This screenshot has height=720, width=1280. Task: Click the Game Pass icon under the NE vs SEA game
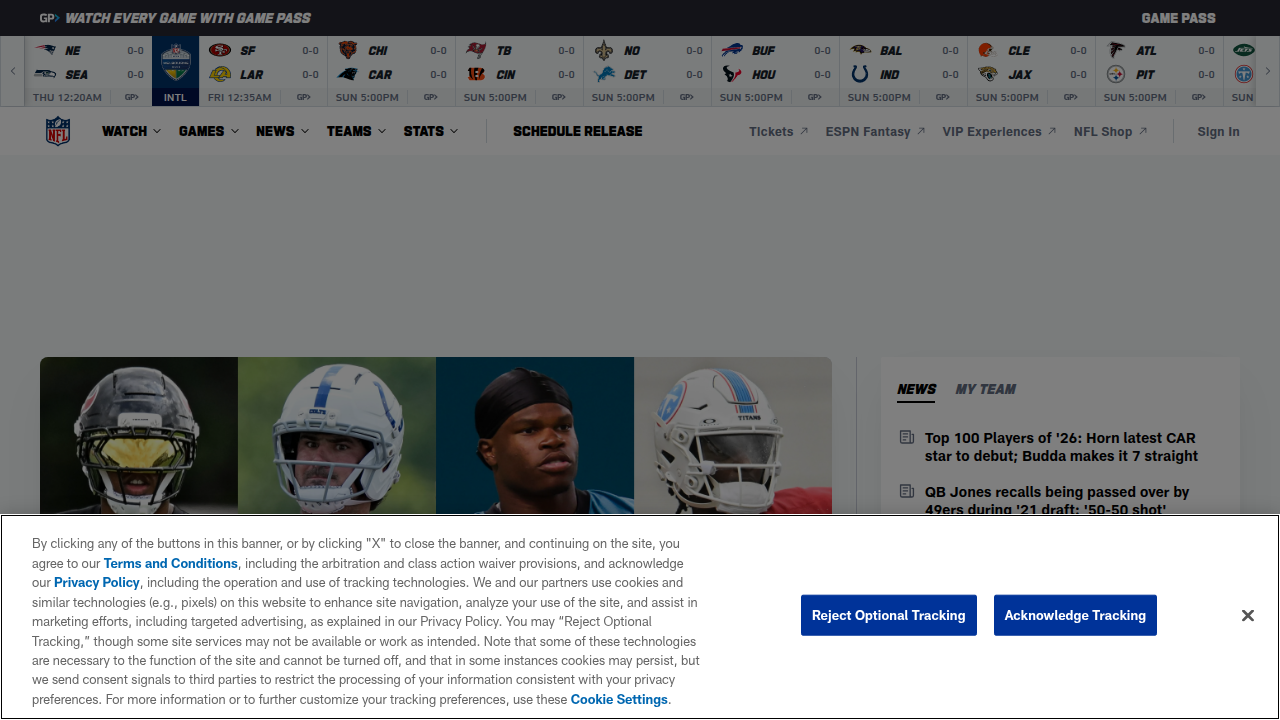pyautogui.click(x=131, y=97)
